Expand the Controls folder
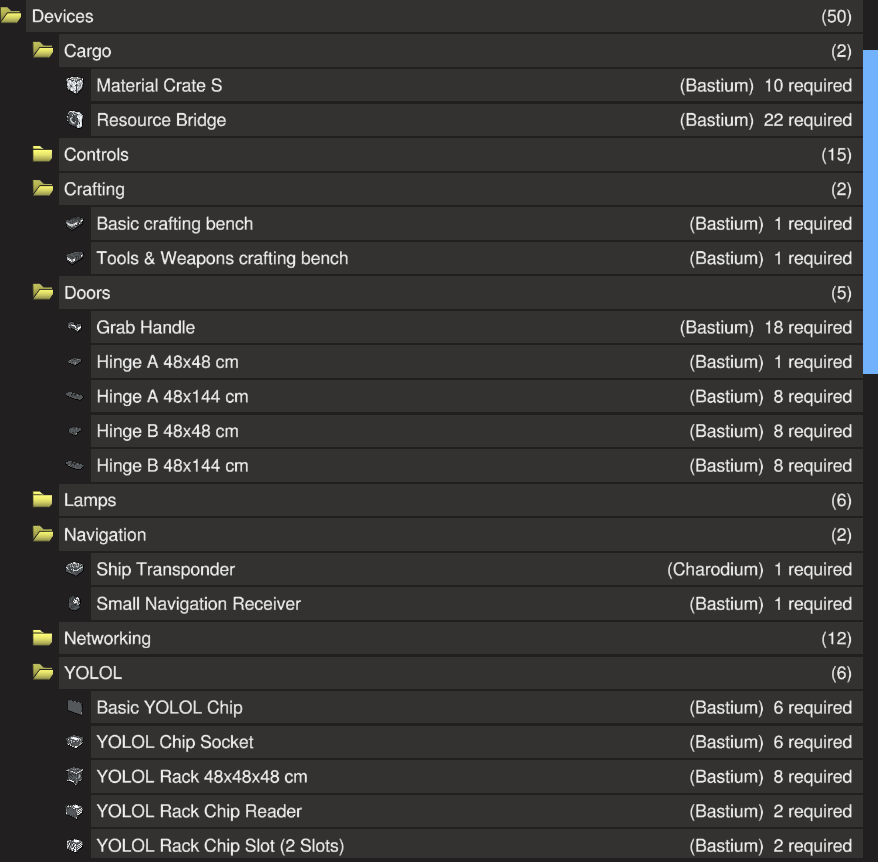 pyautogui.click(x=43, y=155)
